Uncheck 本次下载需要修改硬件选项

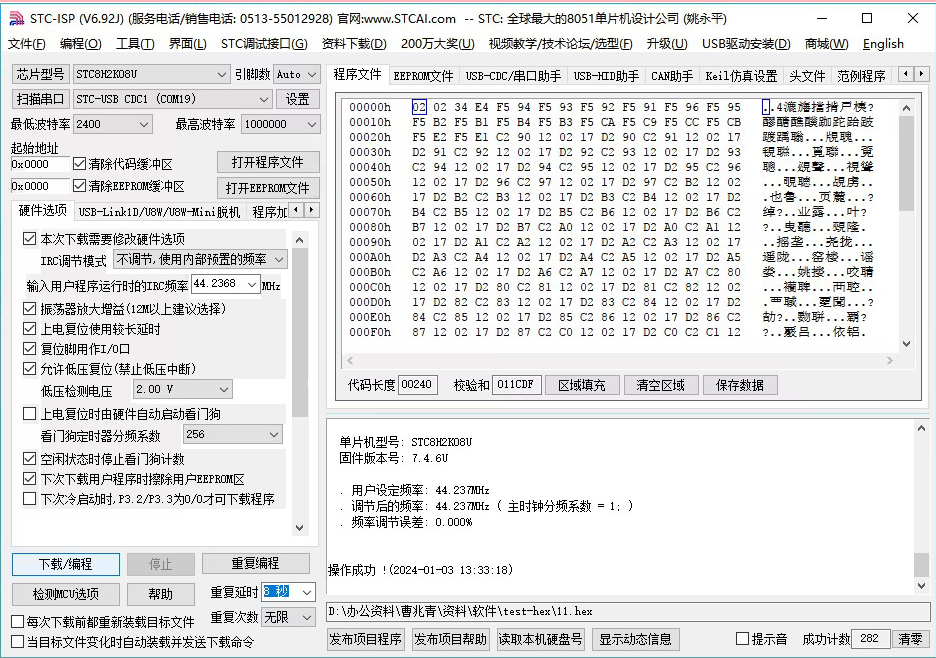(29, 239)
